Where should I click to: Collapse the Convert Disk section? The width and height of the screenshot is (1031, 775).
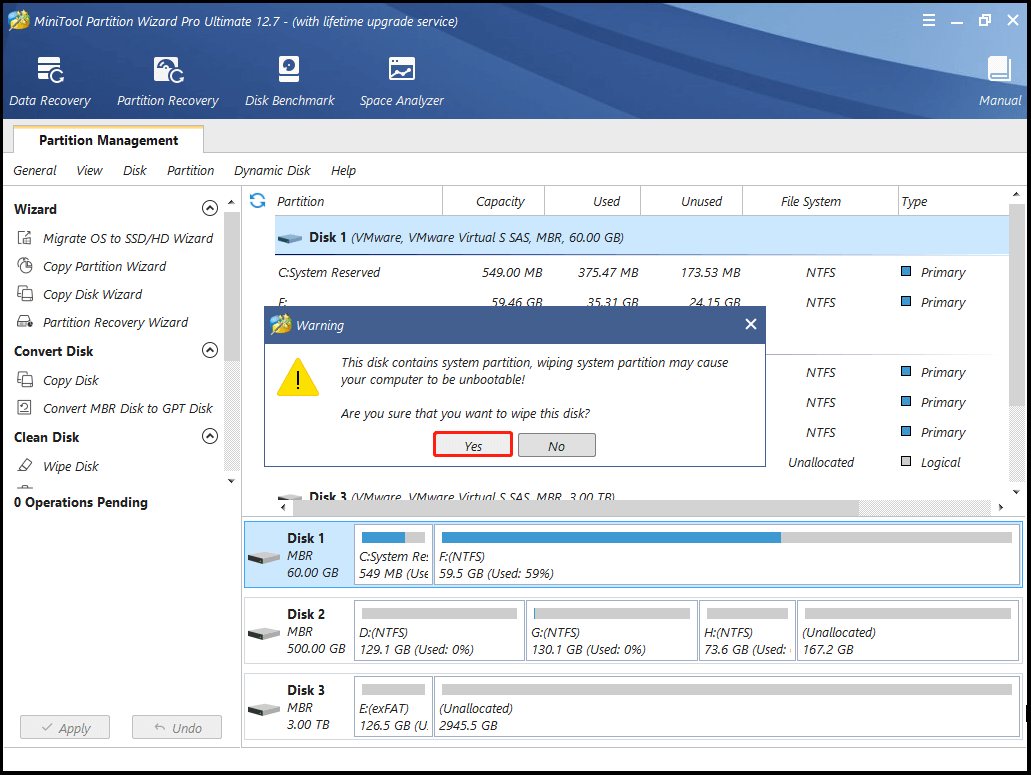210,350
